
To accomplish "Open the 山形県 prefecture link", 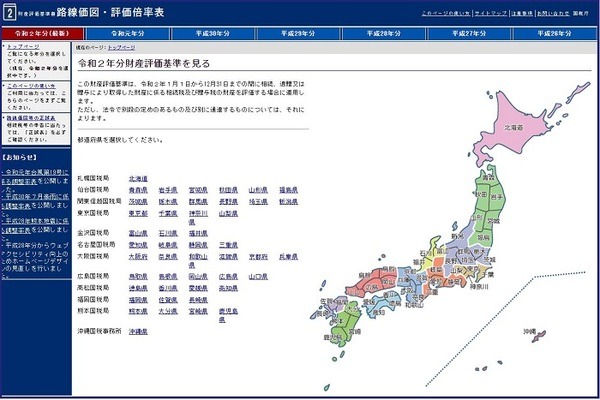I will pyautogui.click(x=258, y=190).
